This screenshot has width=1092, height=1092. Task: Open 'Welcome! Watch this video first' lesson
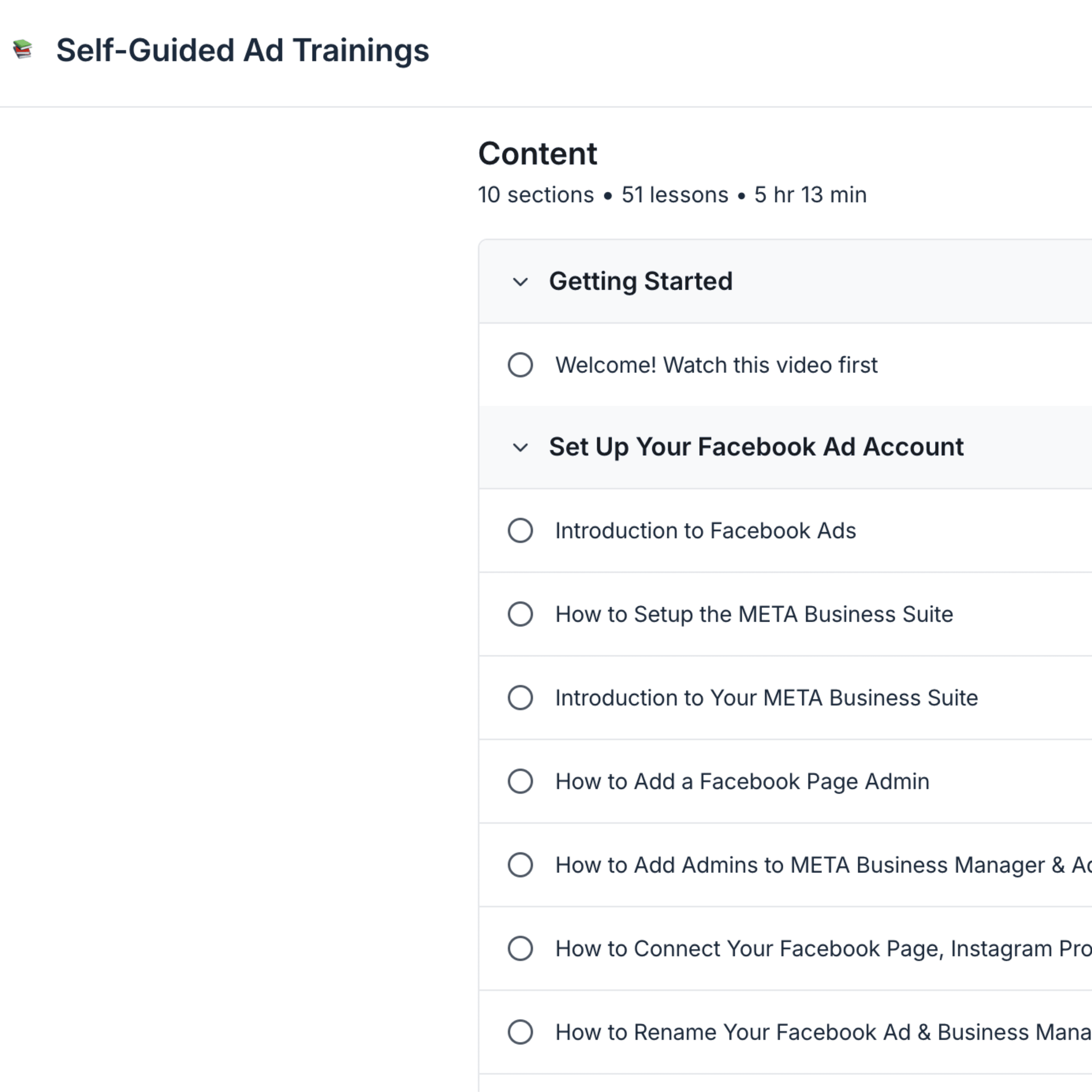(716, 365)
